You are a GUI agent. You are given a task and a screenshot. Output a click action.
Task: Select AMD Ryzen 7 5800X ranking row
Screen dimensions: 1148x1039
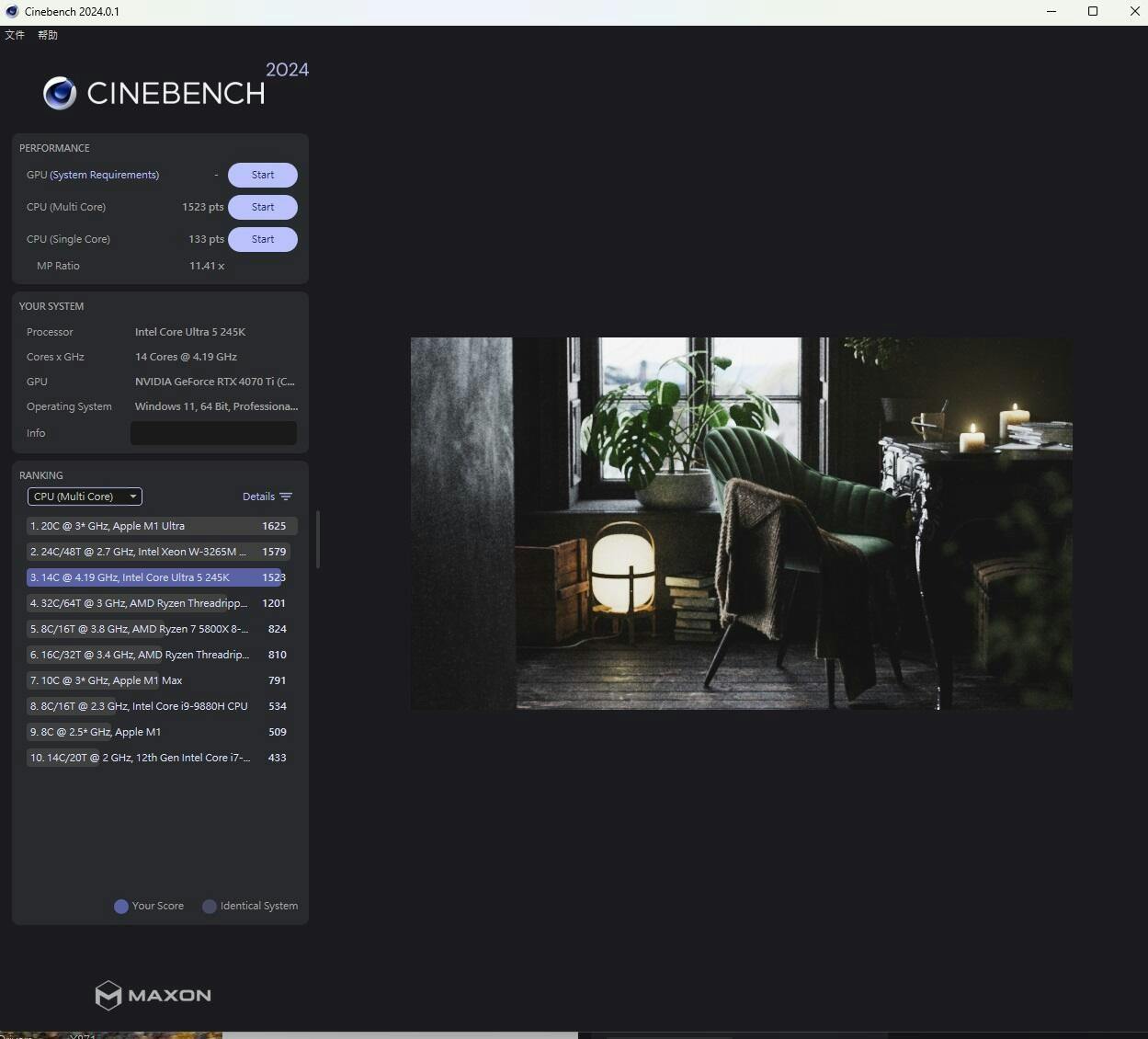tap(162, 629)
